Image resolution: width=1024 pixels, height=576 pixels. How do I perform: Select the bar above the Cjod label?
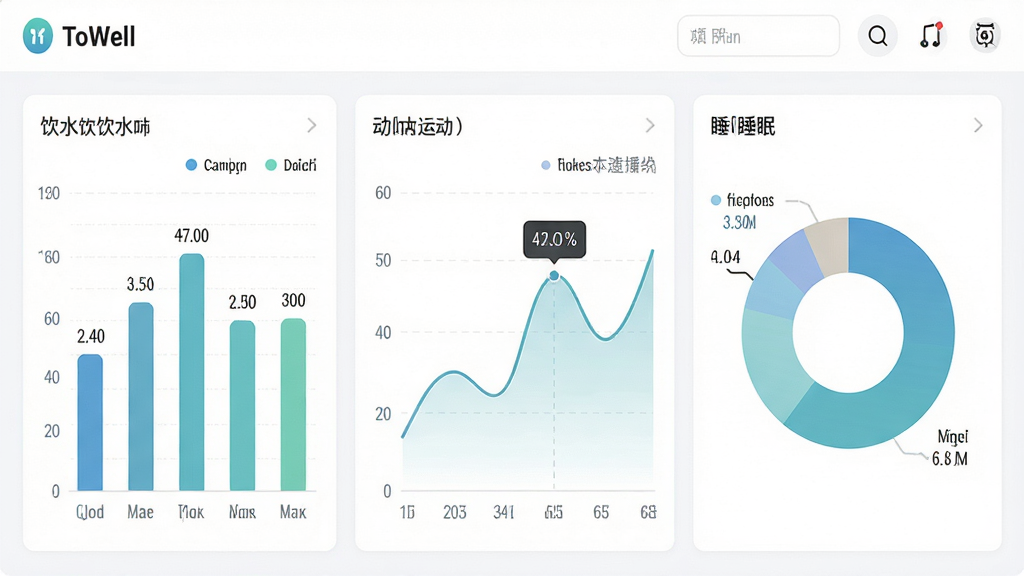pos(90,423)
